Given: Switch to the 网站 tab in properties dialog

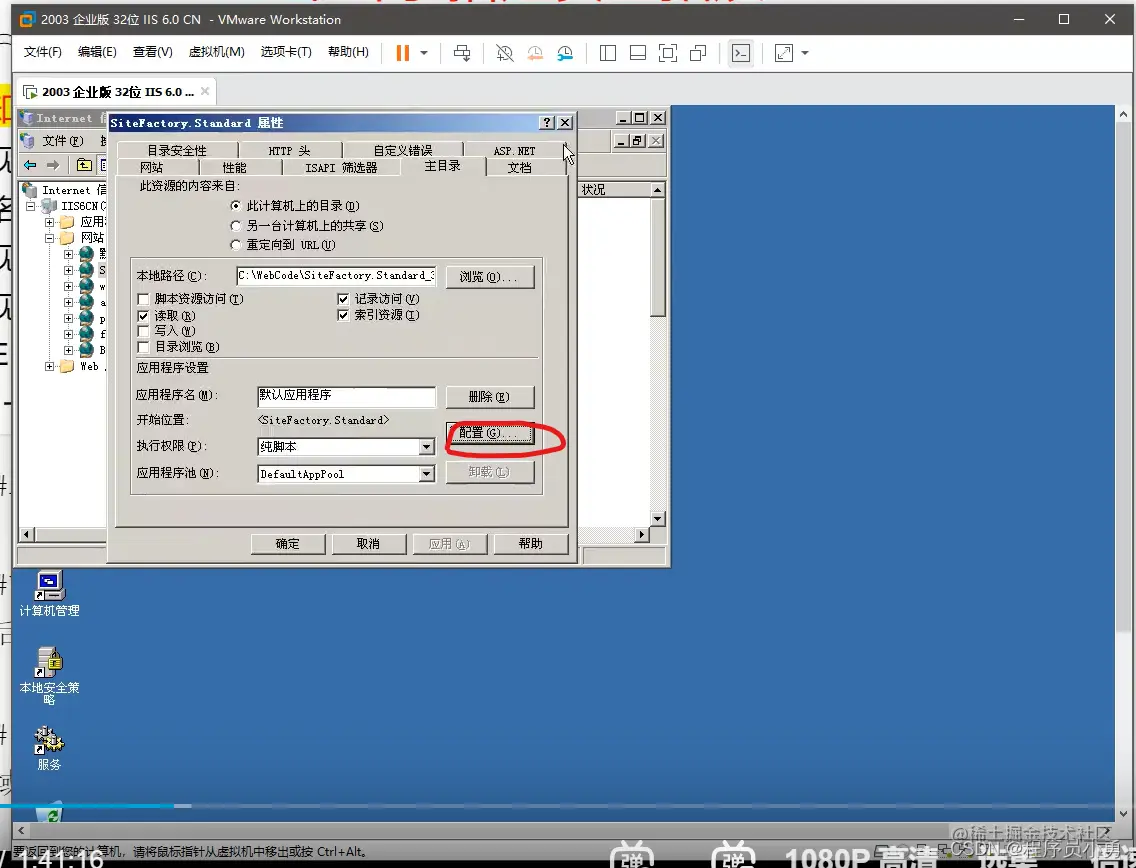Looking at the screenshot, I should [151, 167].
